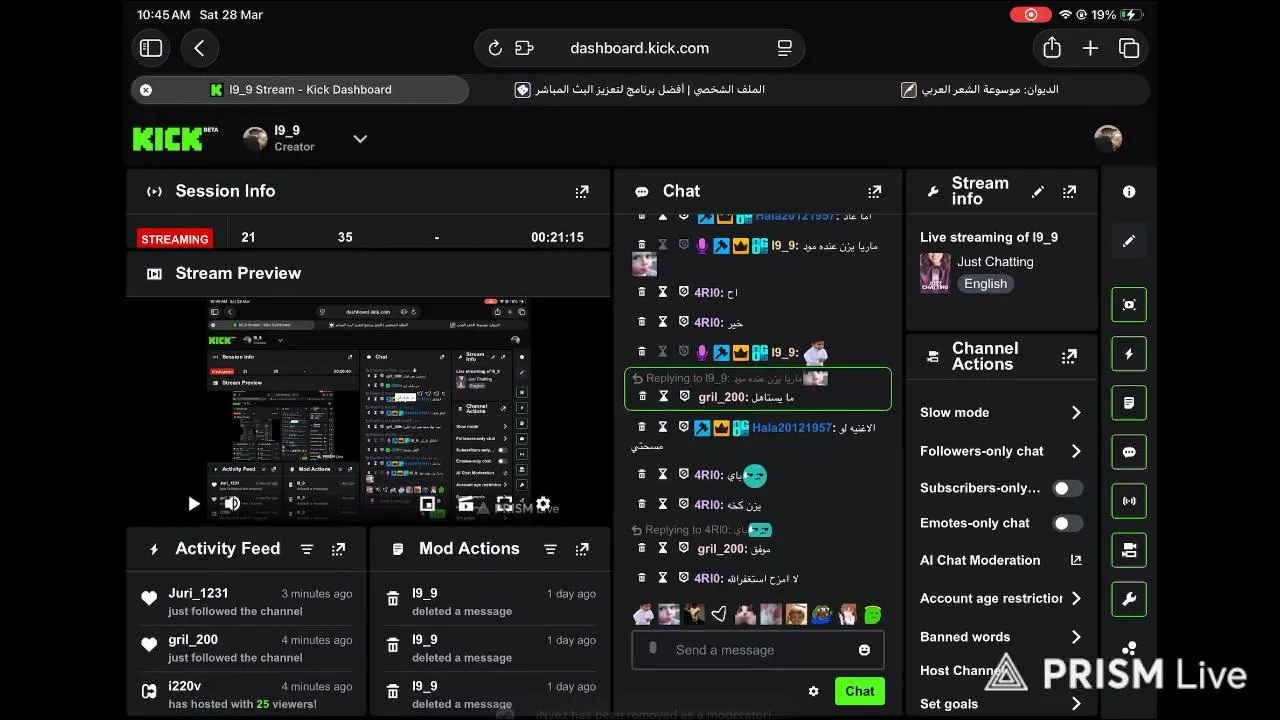The image size is (1280, 720).
Task: Open a new Safari tab
Action: coord(1091,48)
